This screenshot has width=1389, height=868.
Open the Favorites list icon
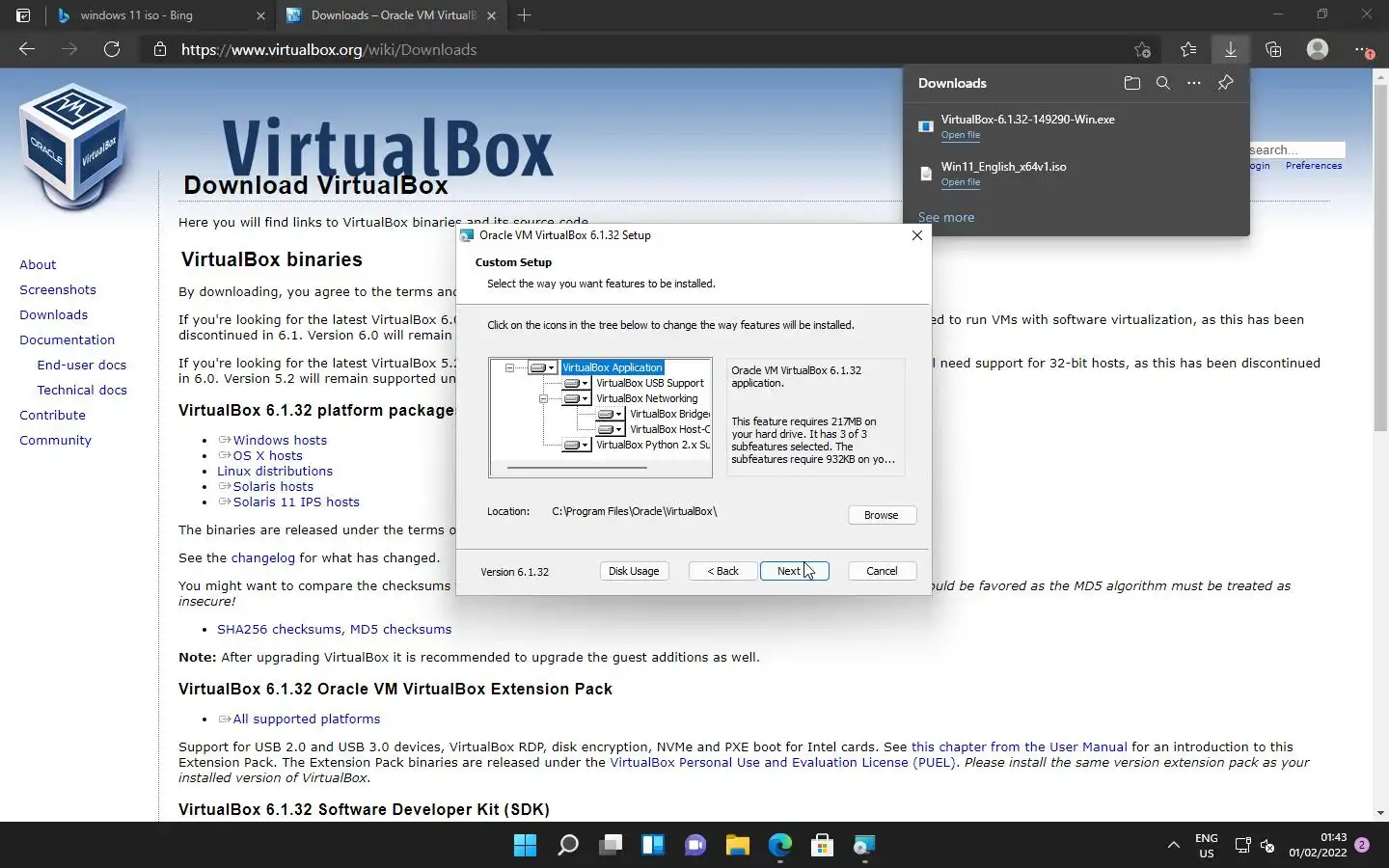tap(1188, 49)
